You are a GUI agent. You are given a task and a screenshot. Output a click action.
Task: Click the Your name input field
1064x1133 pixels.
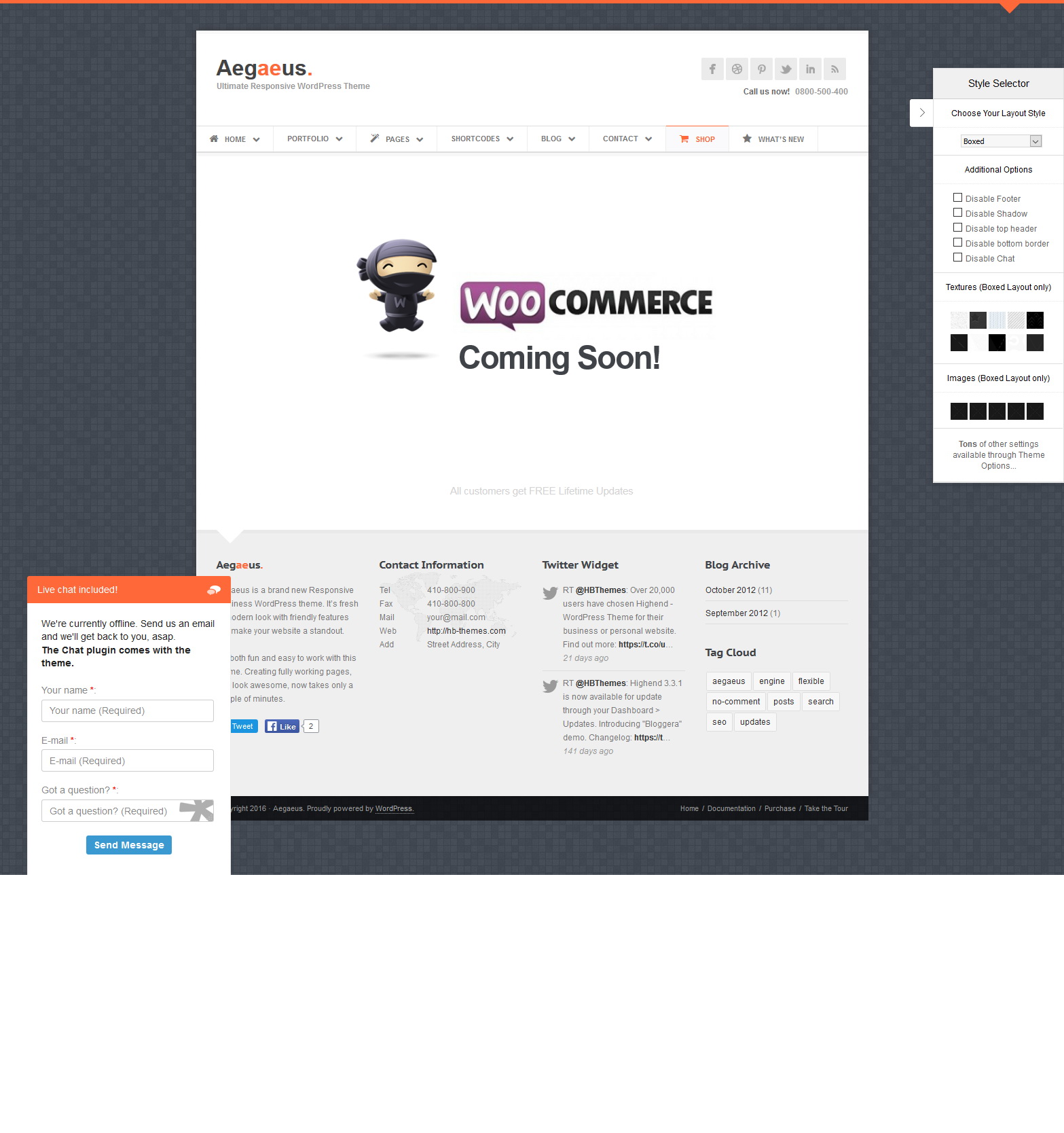click(128, 711)
